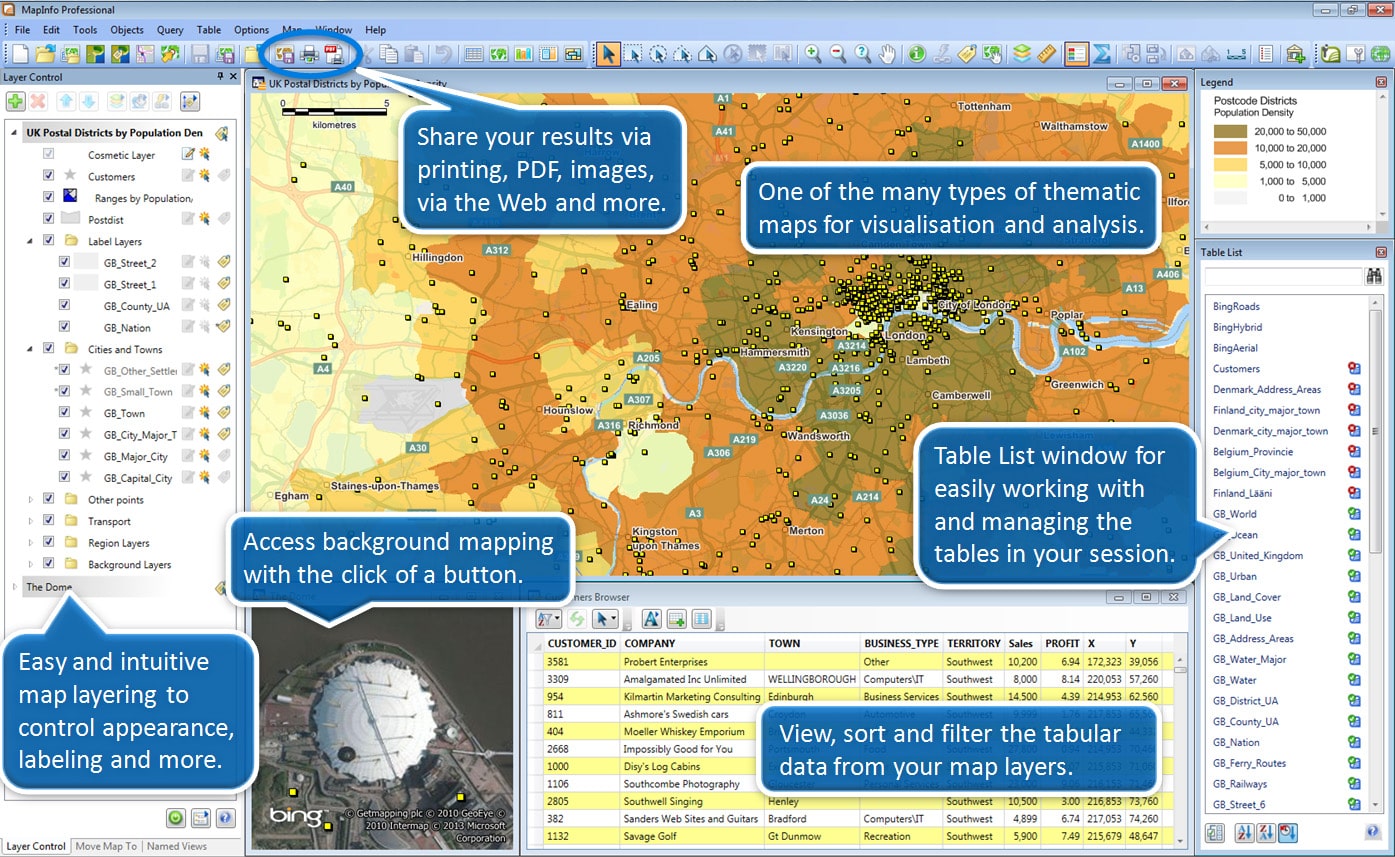Toggle Background Layers group checkbox
The width and height of the screenshot is (1395, 857).
[x=48, y=564]
